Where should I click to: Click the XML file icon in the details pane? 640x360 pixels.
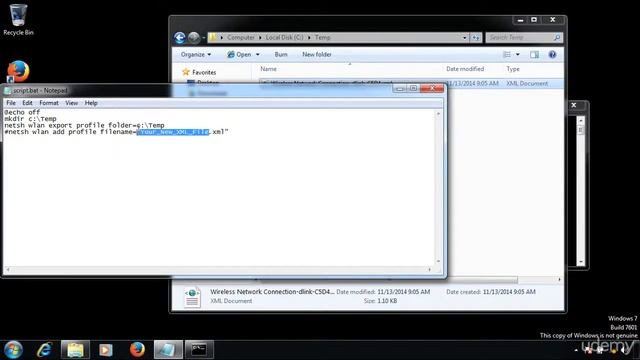[192, 297]
